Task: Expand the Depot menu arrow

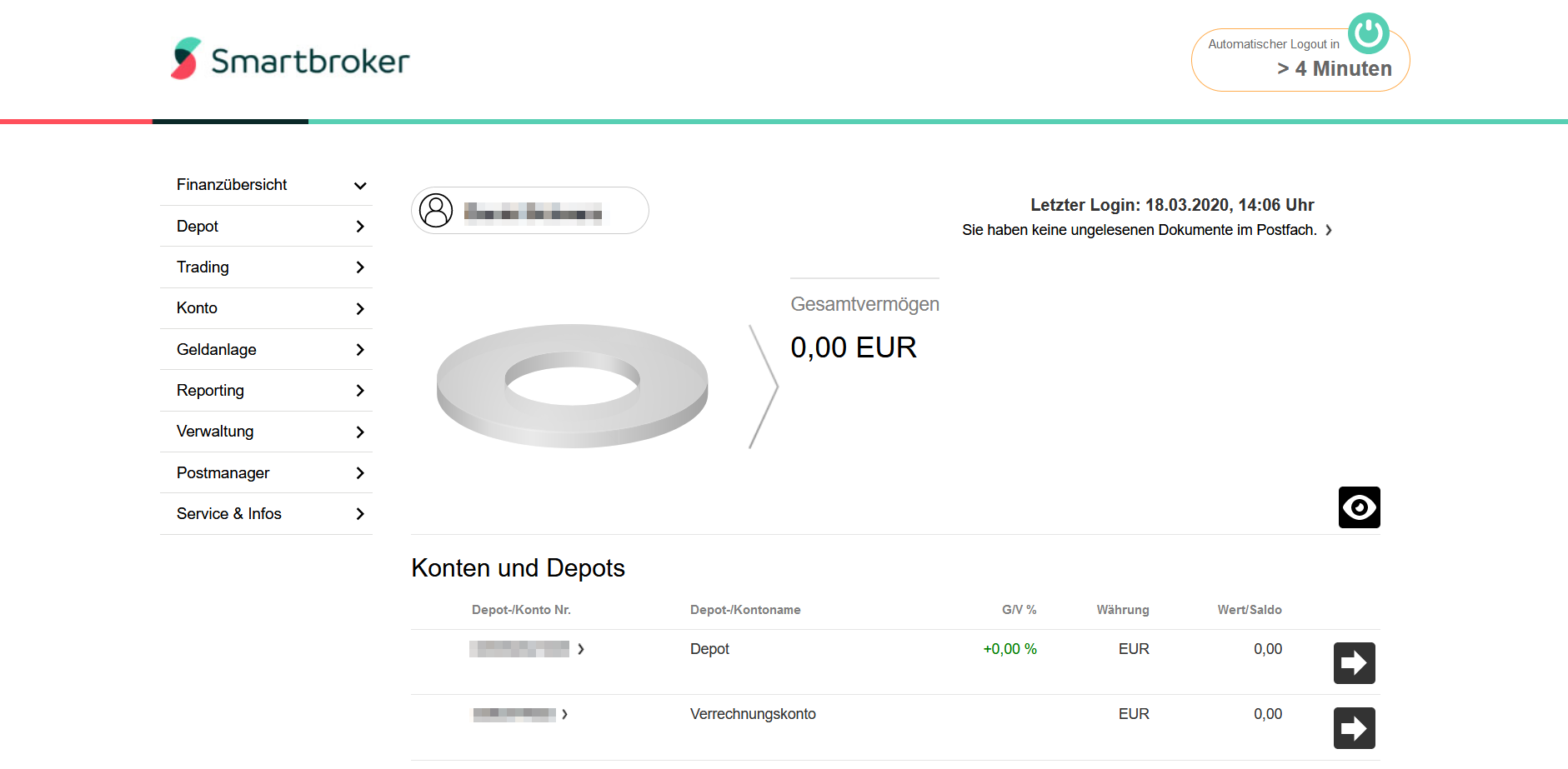Action: [360, 227]
